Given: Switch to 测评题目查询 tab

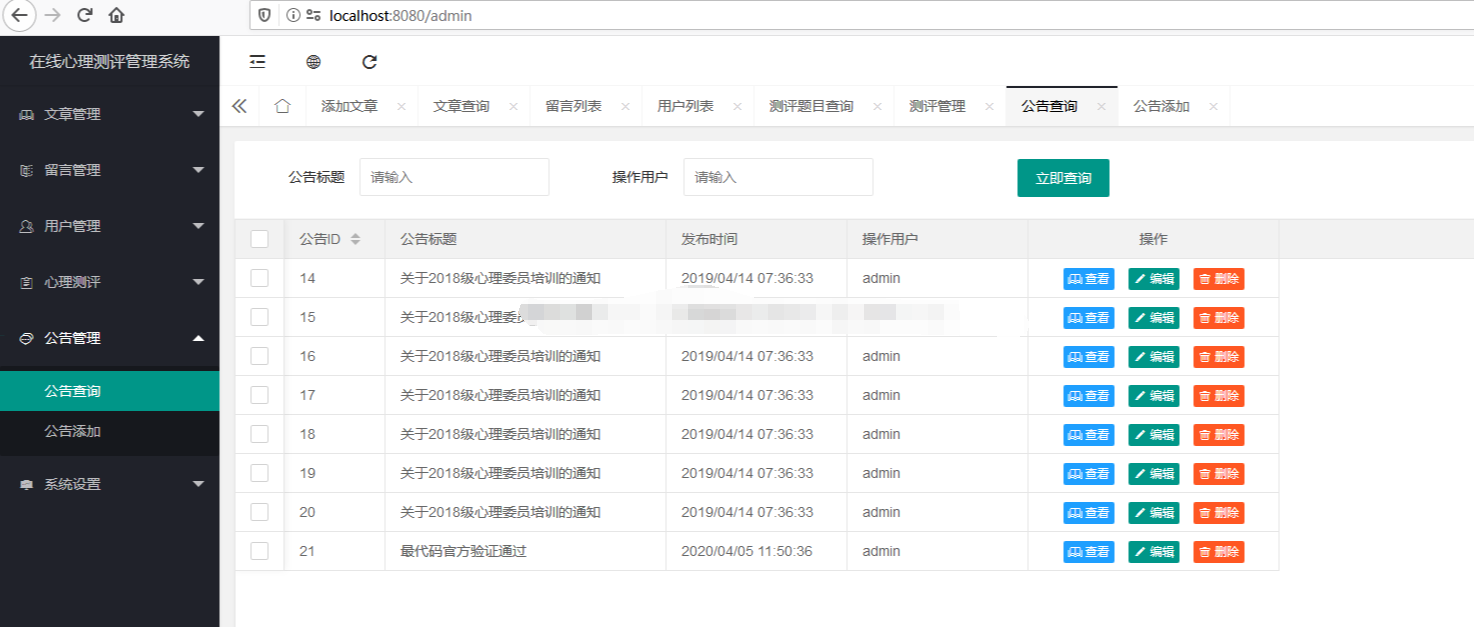Looking at the screenshot, I should point(811,106).
